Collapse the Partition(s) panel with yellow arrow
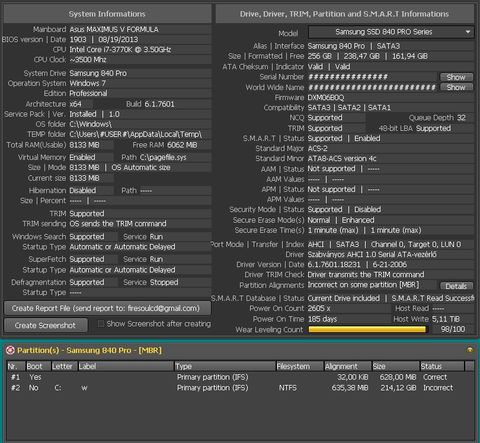 point(470,350)
